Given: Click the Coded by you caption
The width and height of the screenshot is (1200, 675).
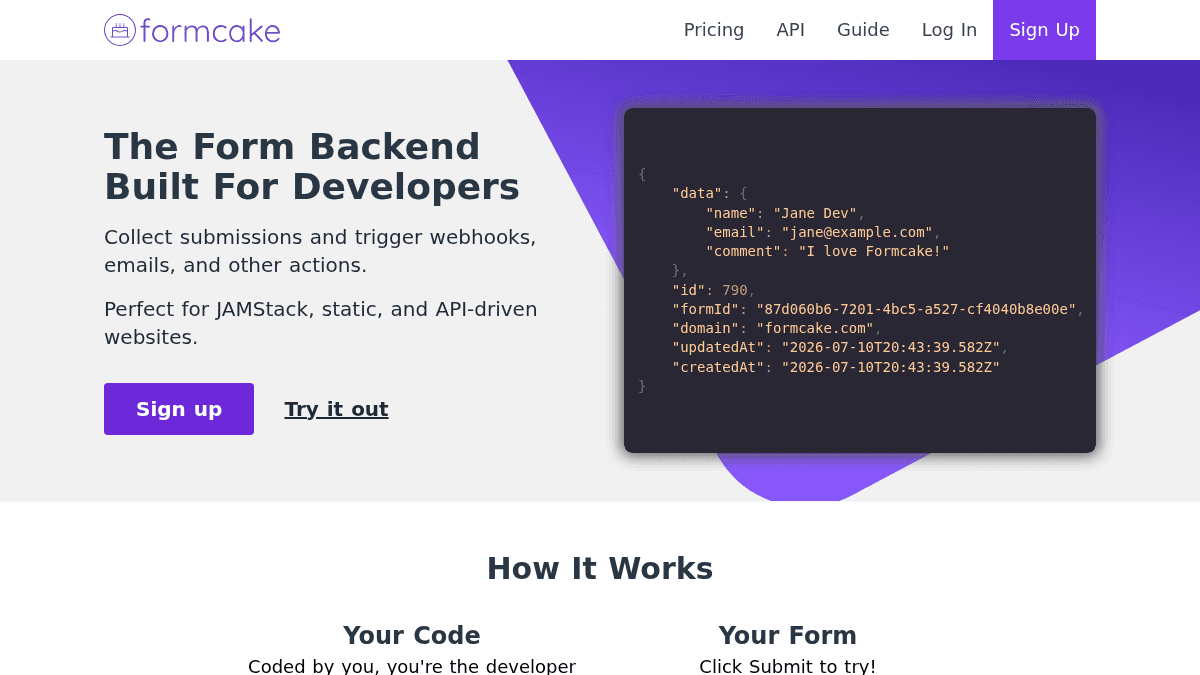Looking at the screenshot, I should [412, 666].
